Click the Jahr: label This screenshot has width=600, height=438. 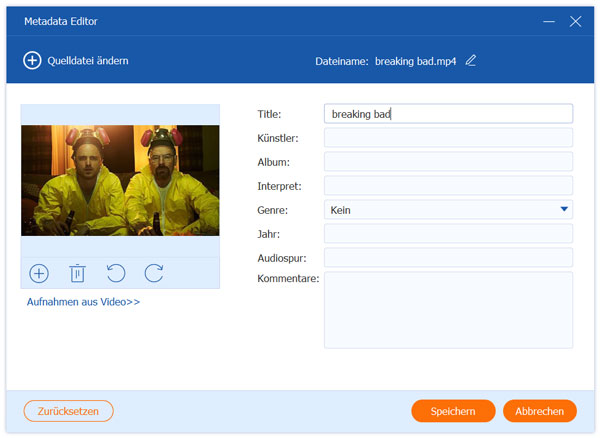click(269, 234)
